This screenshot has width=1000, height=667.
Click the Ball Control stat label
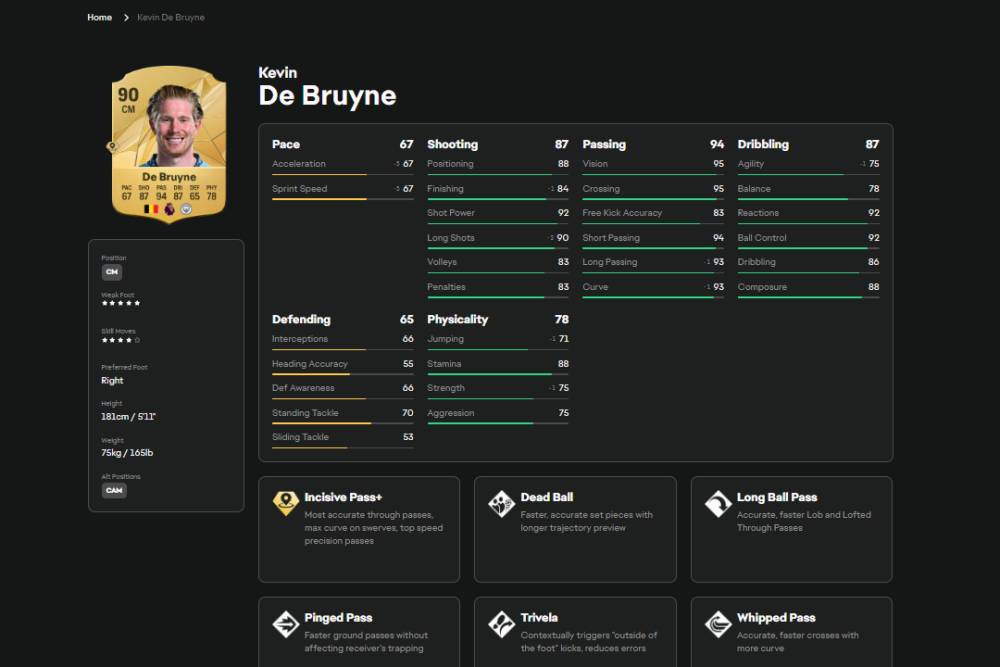(762, 238)
